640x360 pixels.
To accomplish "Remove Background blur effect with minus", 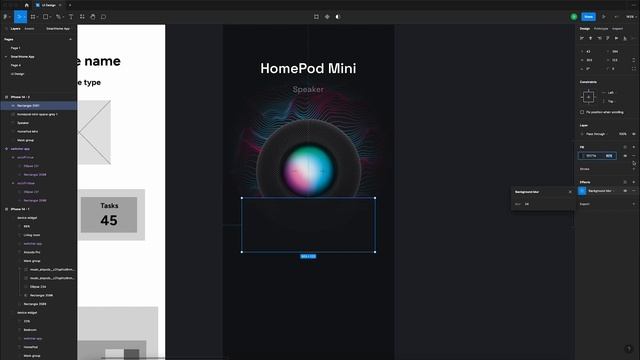I will 633,191.
